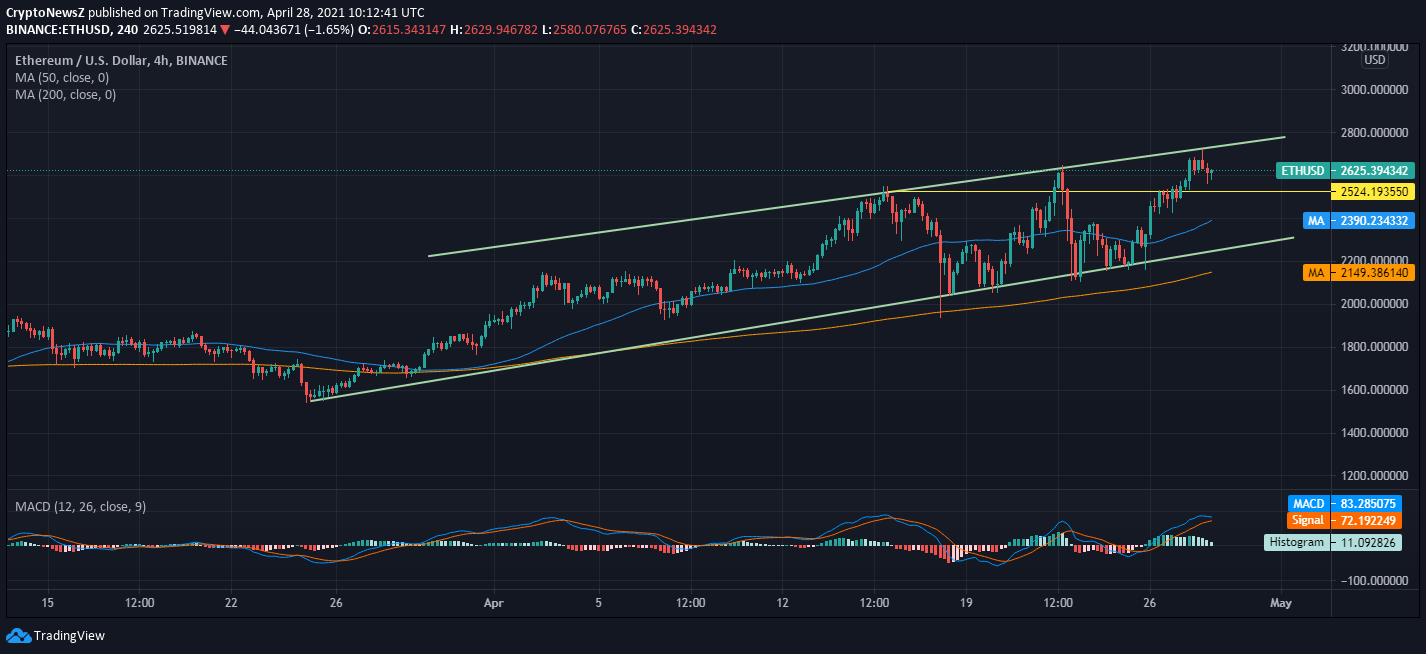The width and height of the screenshot is (1426, 654).
Task: Click the May label on time axis
Action: (1281, 603)
